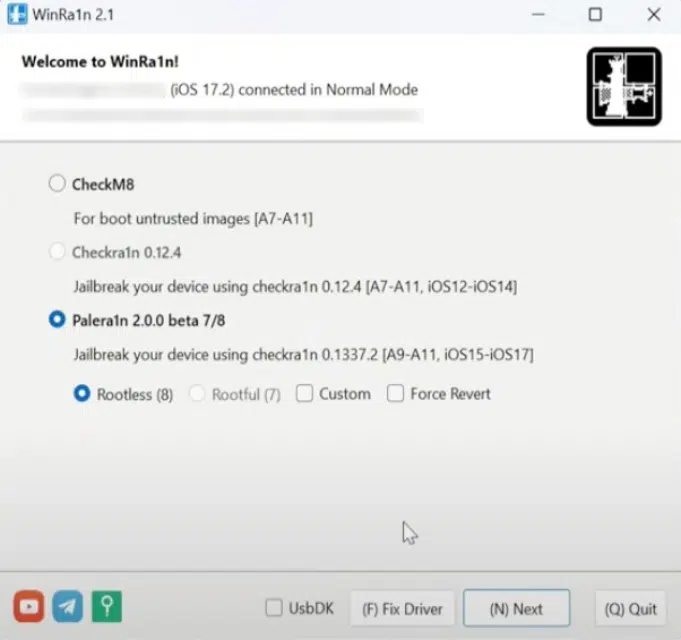Click the WinRa1n logo image in header
The width and height of the screenshot is (681, 640).
pos(624,87)
